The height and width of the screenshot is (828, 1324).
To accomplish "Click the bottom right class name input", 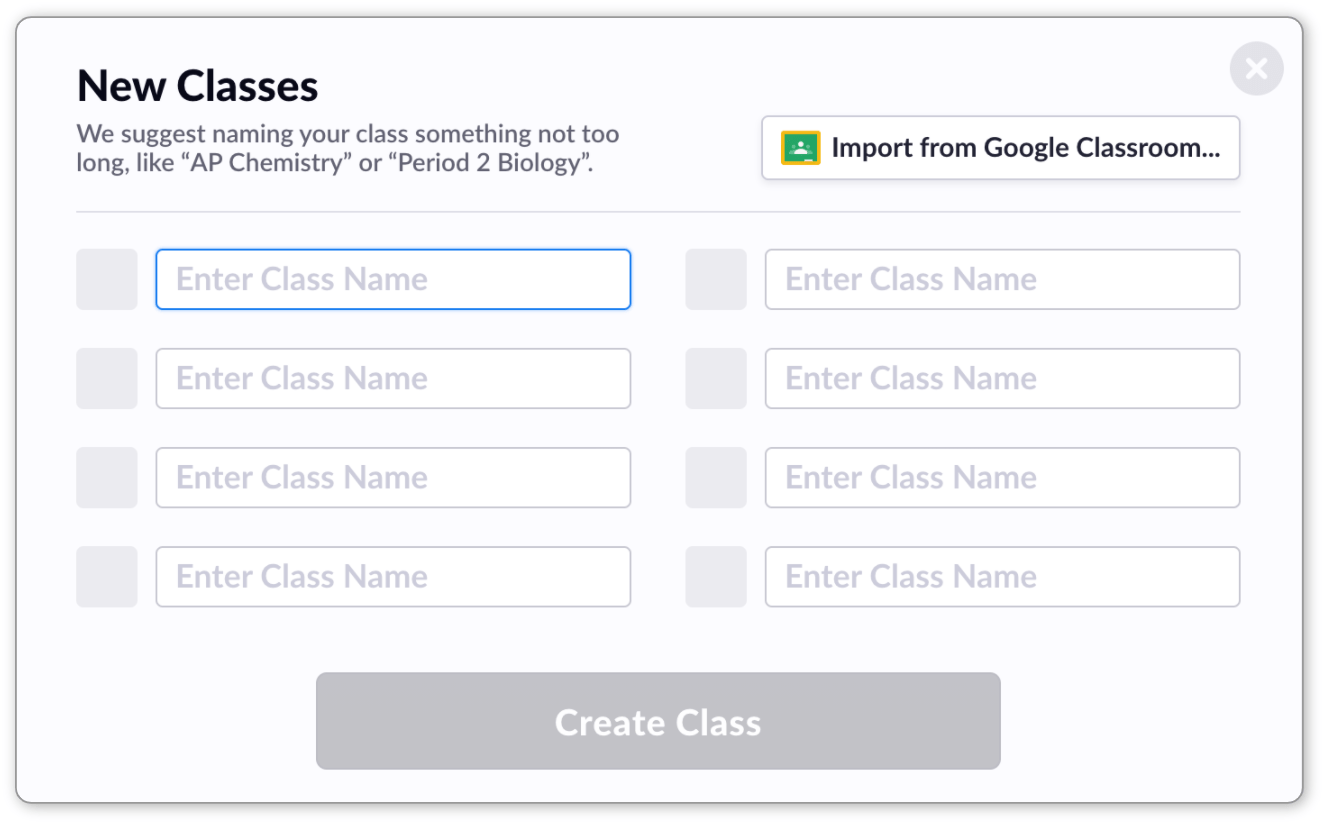I will pyautogui.click(x=1002, y=576).
